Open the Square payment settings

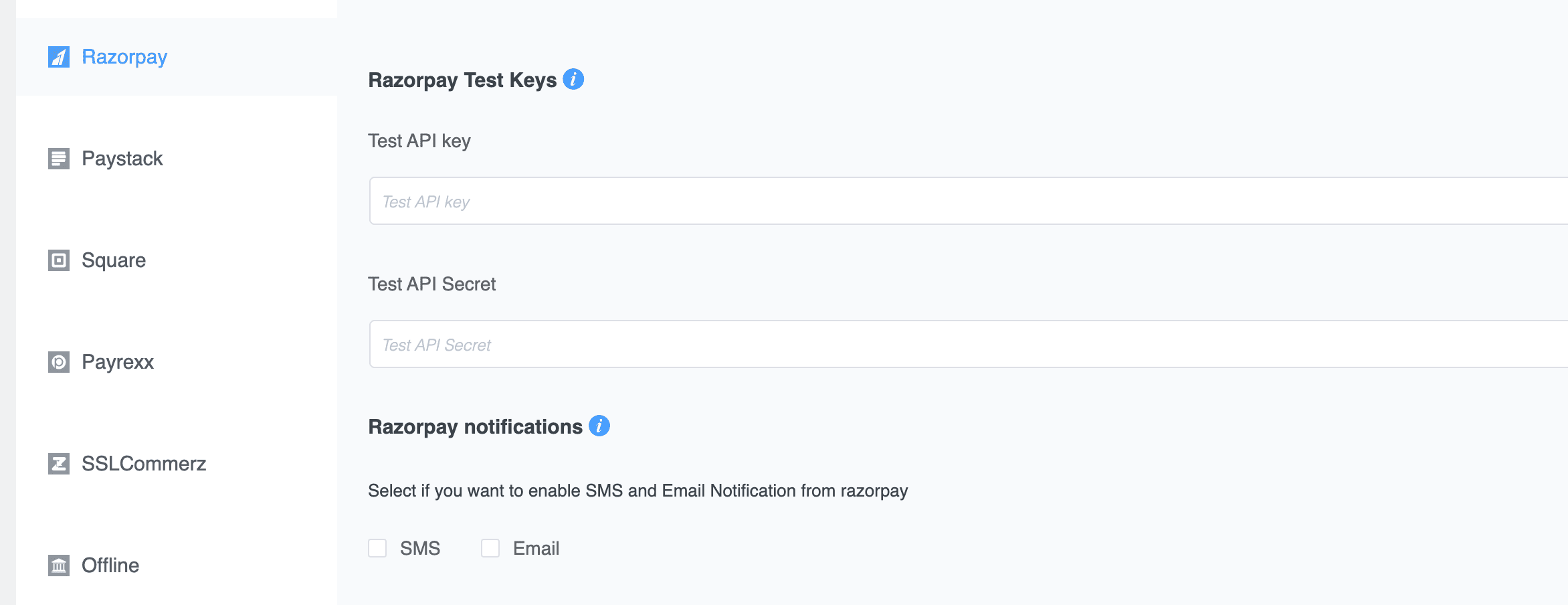(x=177, y=260)
